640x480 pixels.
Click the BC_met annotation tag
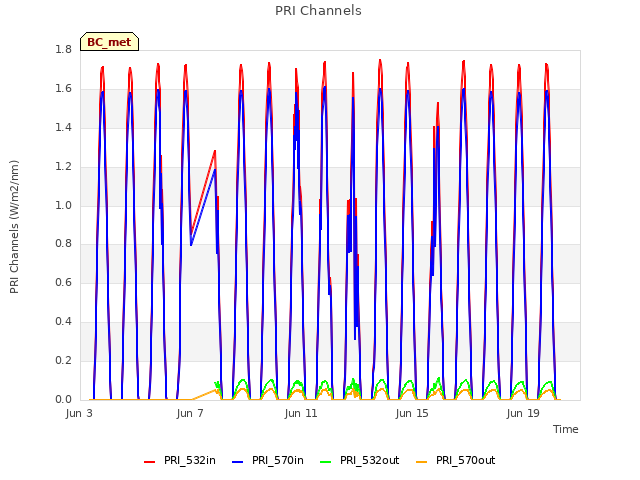pos(109,42)
